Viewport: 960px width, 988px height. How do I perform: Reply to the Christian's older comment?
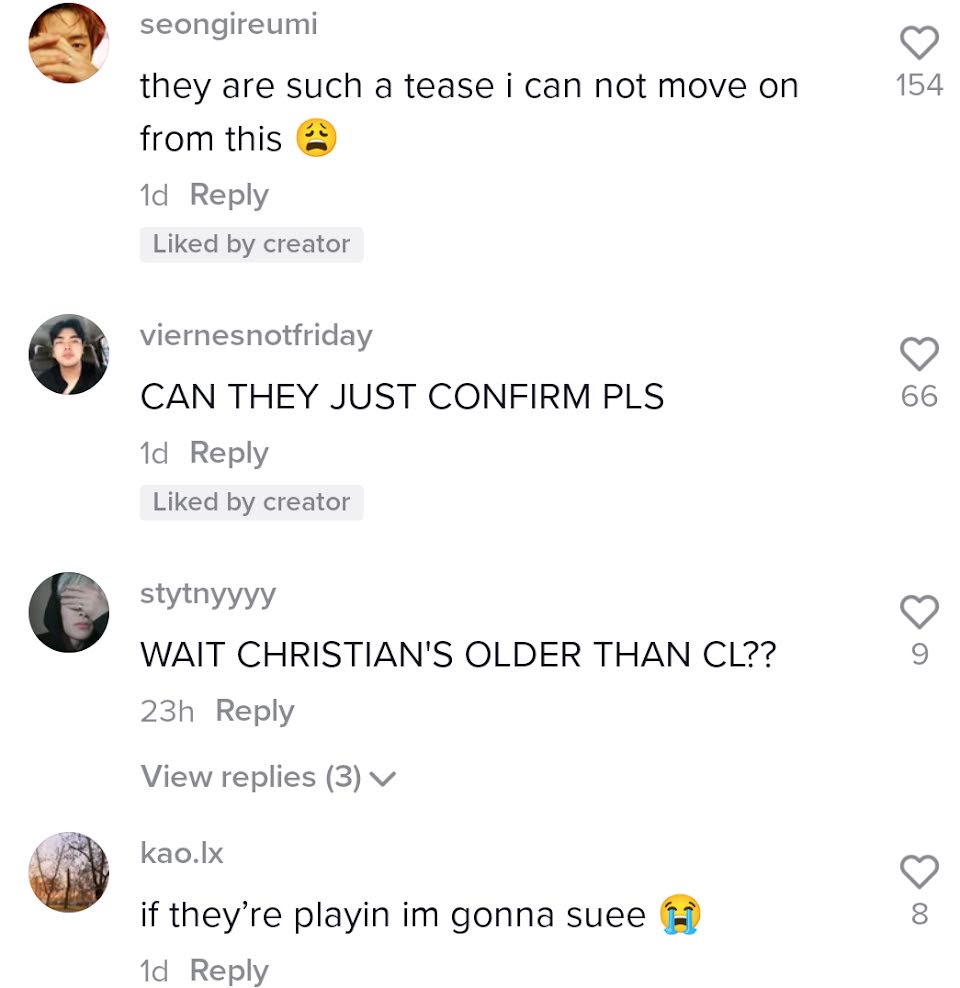coord(255,711)
